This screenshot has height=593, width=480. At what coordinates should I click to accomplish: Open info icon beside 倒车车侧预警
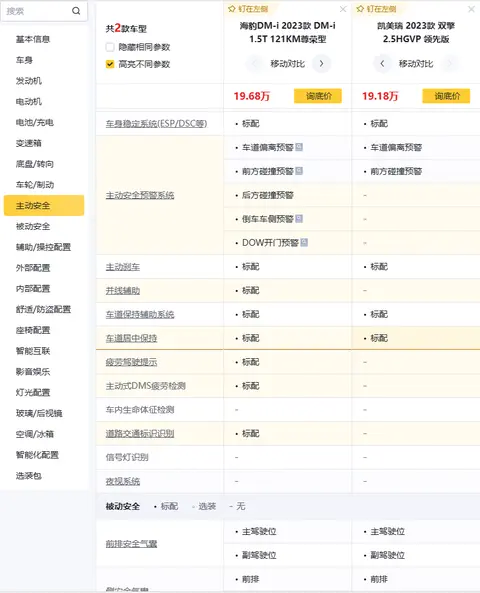[299, 219]
